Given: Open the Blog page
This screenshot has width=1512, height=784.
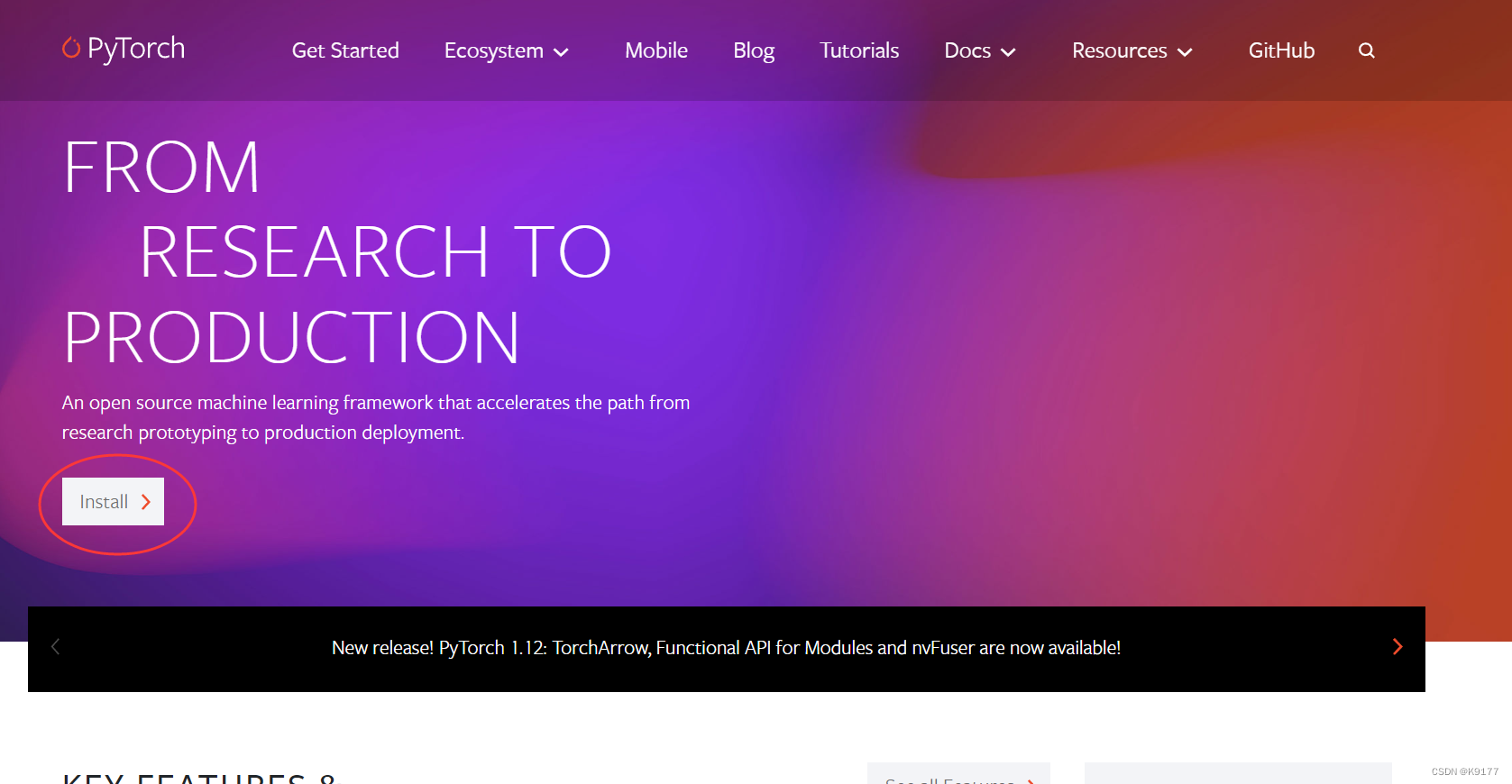Looking at the screenshot, I should (754, 50).
